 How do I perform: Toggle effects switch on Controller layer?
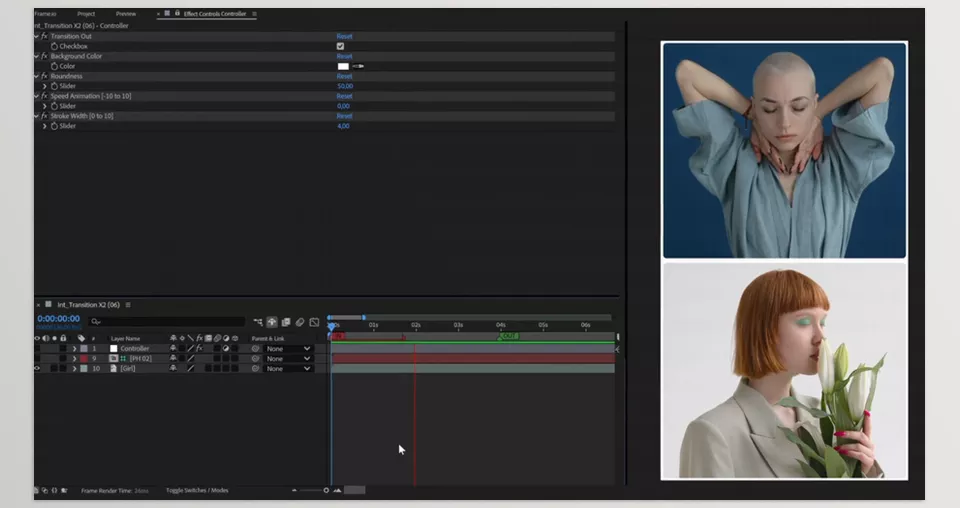(199, 348)
